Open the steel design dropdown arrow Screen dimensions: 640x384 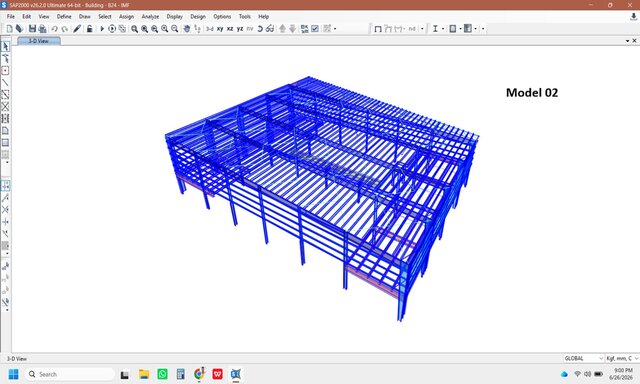coord(443,29)
